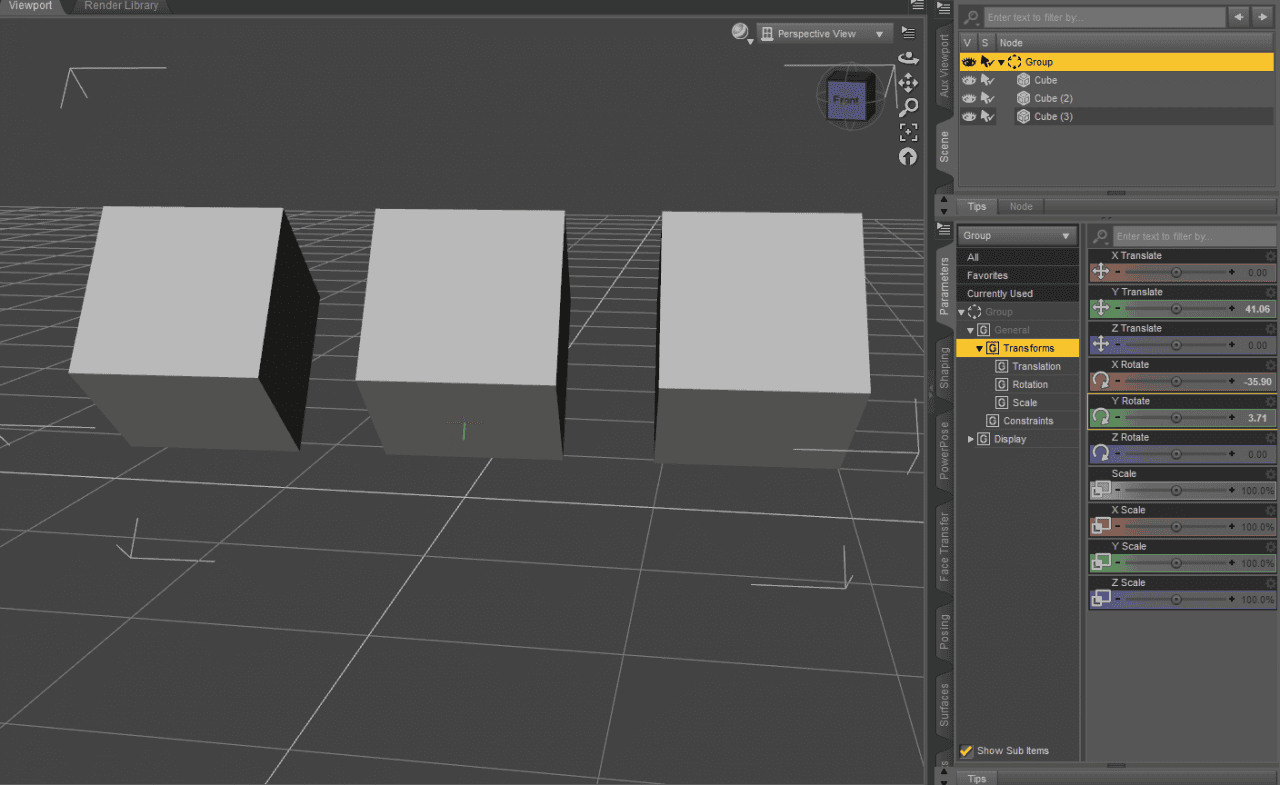
Task: Click the draw style sphere icon above viewport
Action: coord(738,33)
